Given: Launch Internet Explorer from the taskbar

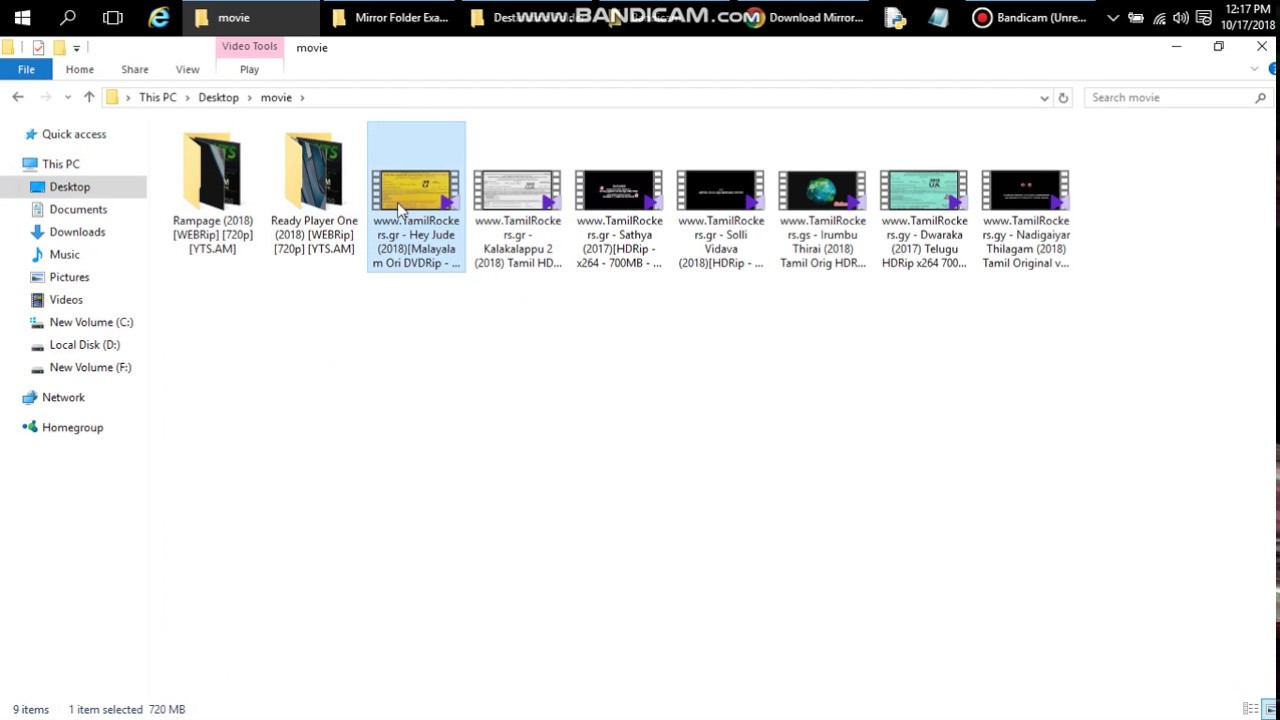Looking at the screenshot, I should coord(159,17).
